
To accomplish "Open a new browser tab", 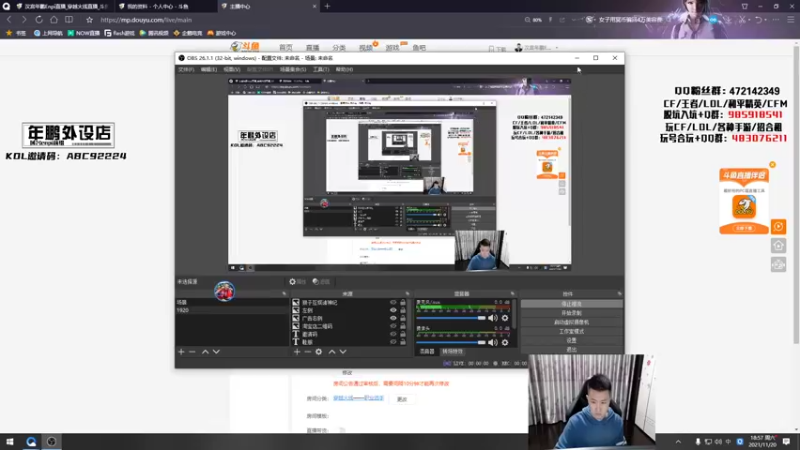I will [327, 6].
